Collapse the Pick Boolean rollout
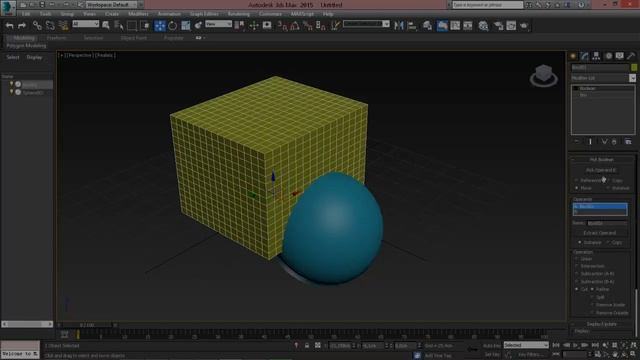Viewport: 640px width, 360px height. coord(602,160)
